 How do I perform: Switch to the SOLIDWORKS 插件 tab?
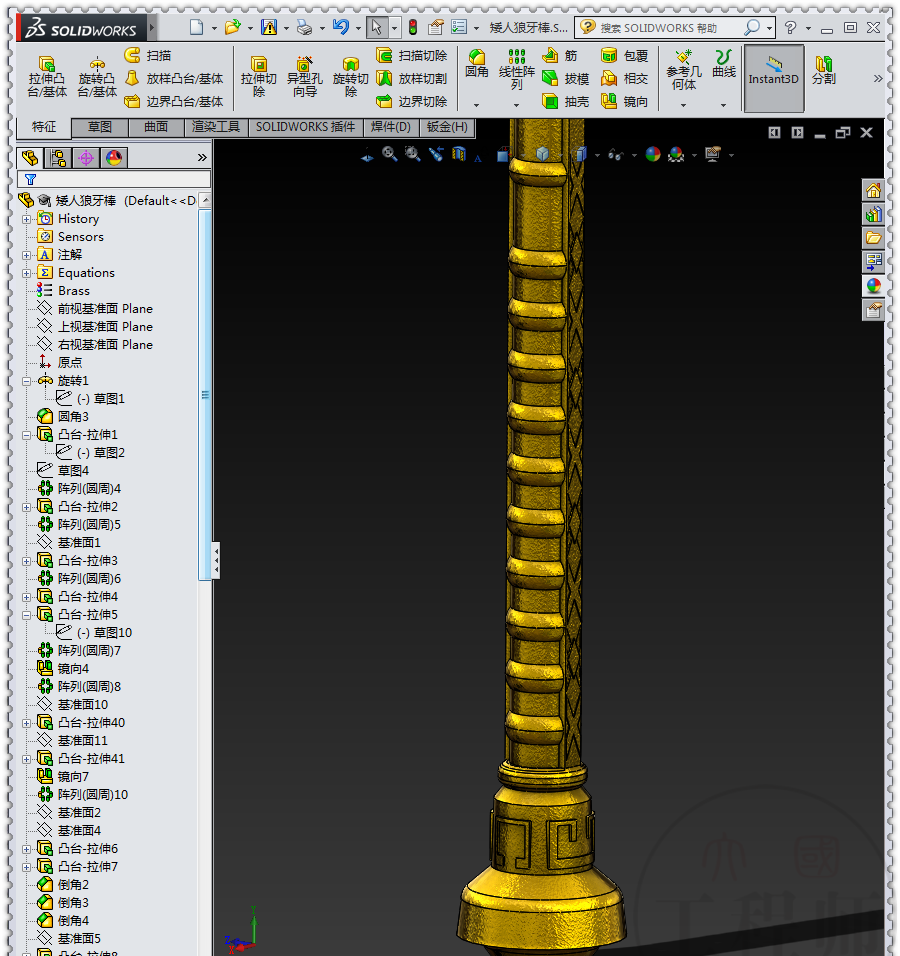(x=305, y=127)
